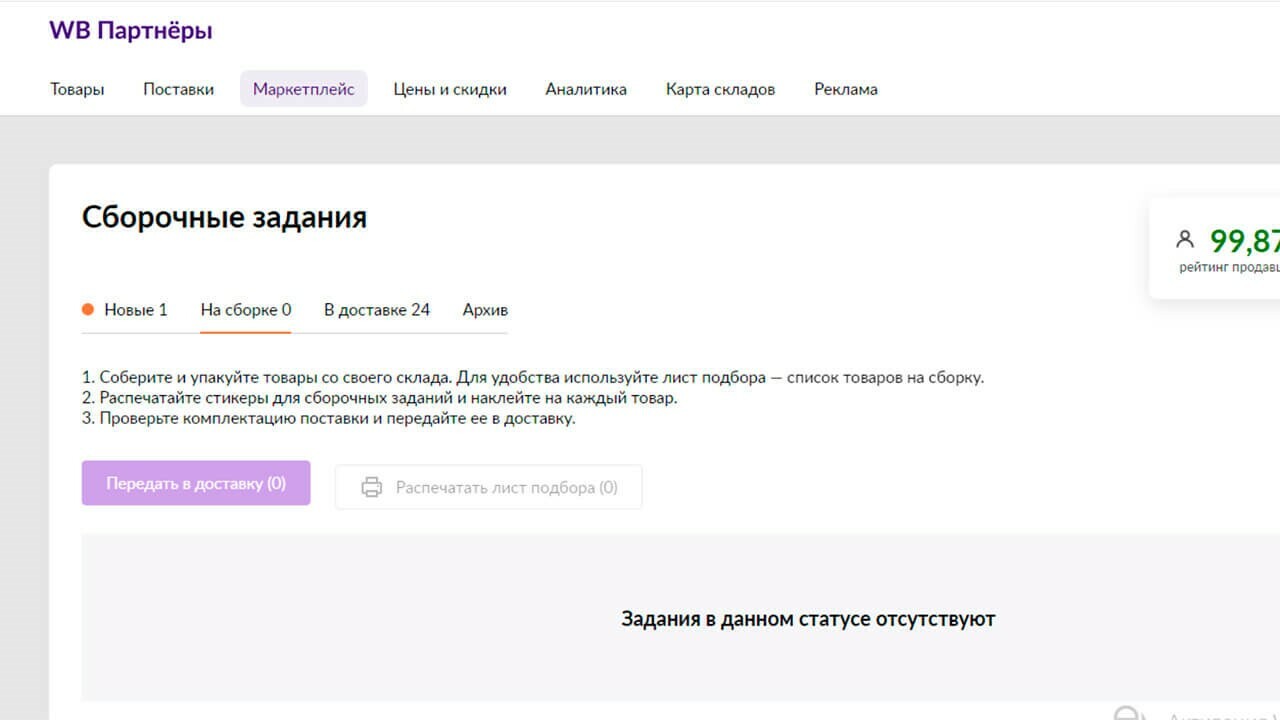The height and width of the screenshot is (720, 1280).
Task: Click instruction line starting Распечатайте стикеры
Action: (380, 398)
